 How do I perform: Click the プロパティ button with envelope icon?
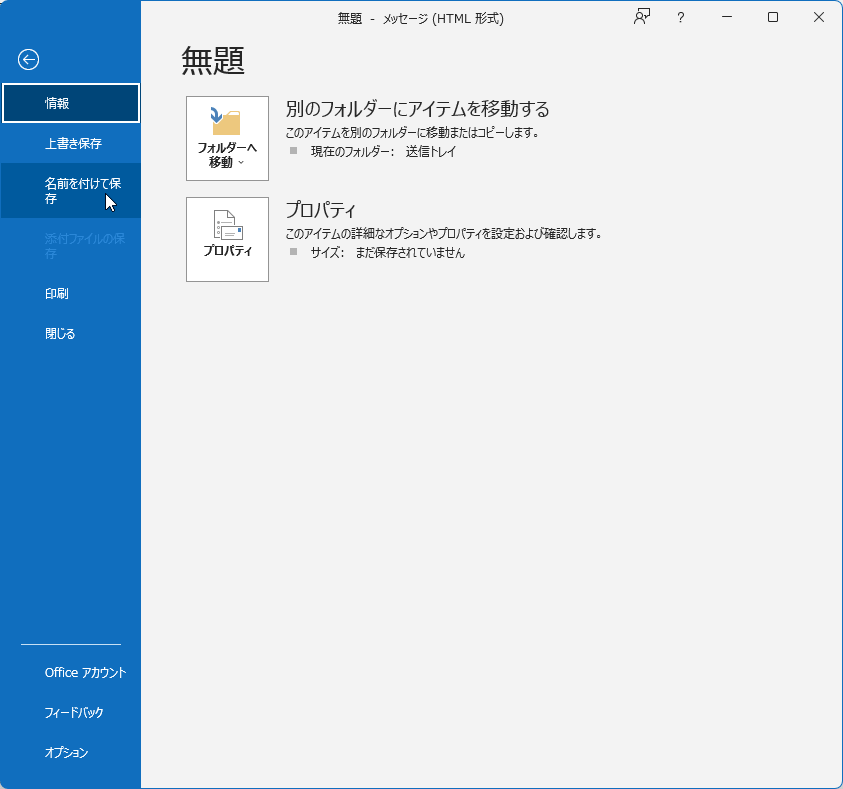[227, 239]
